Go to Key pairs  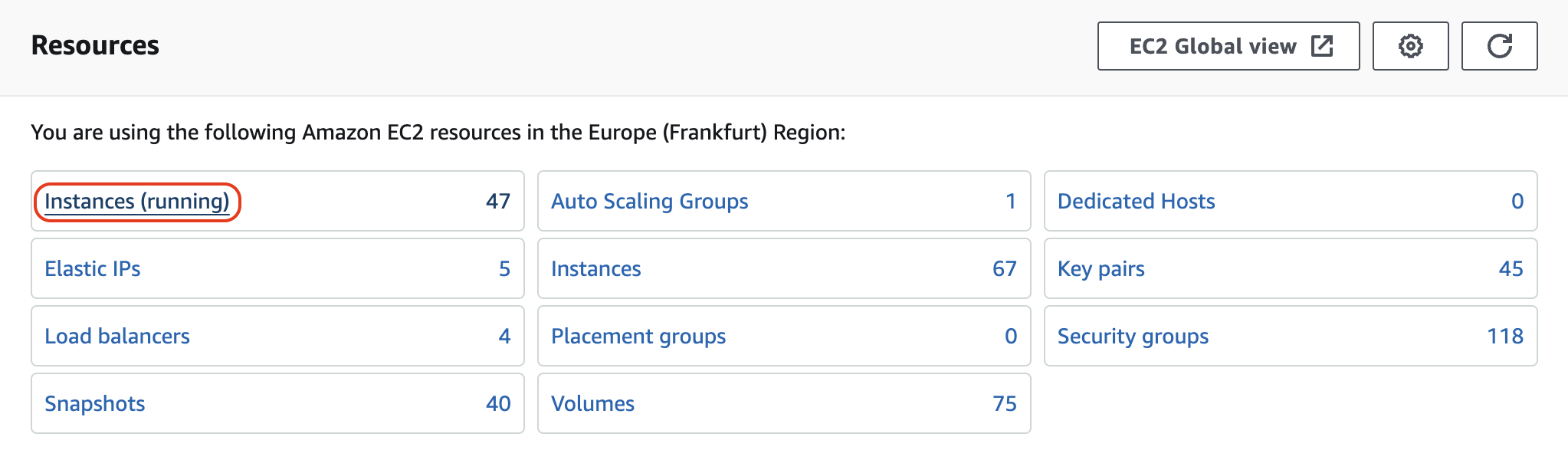click(1101, 269)
